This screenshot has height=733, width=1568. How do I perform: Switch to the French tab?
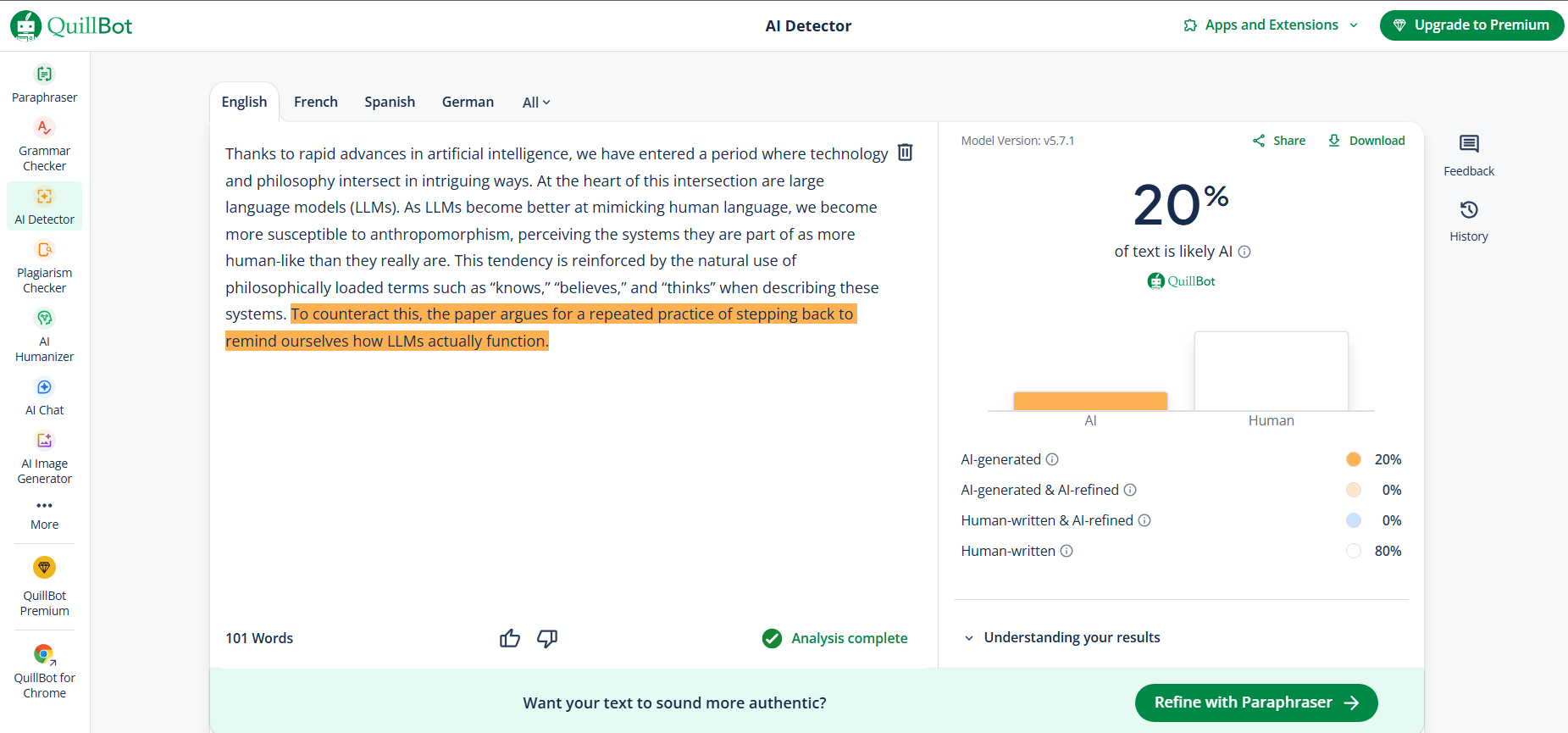[315, 102]
